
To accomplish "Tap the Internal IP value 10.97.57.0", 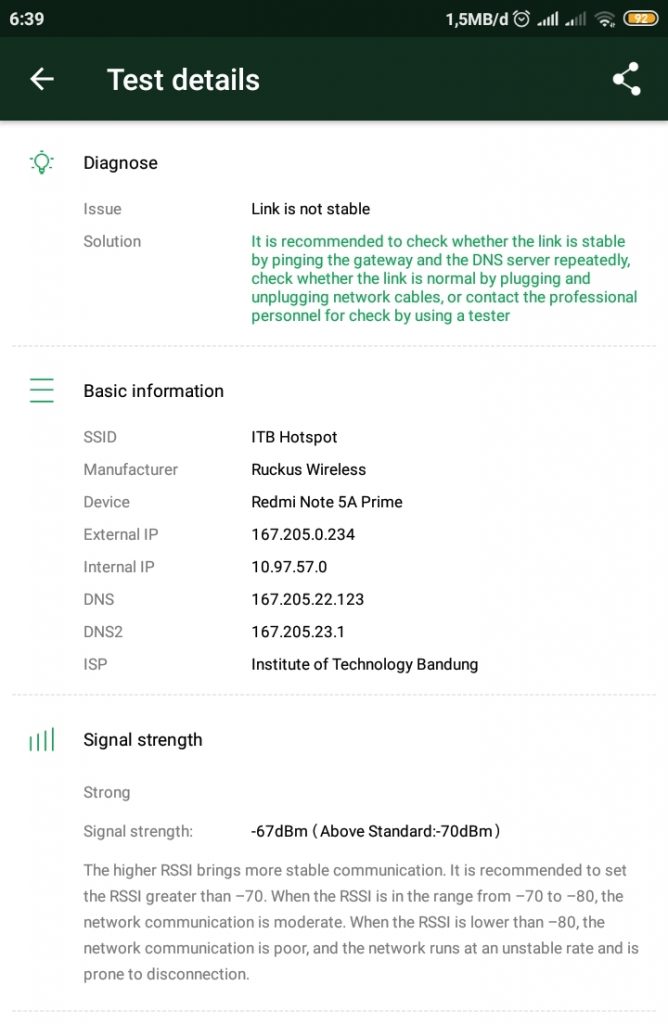I will (289, 566).
